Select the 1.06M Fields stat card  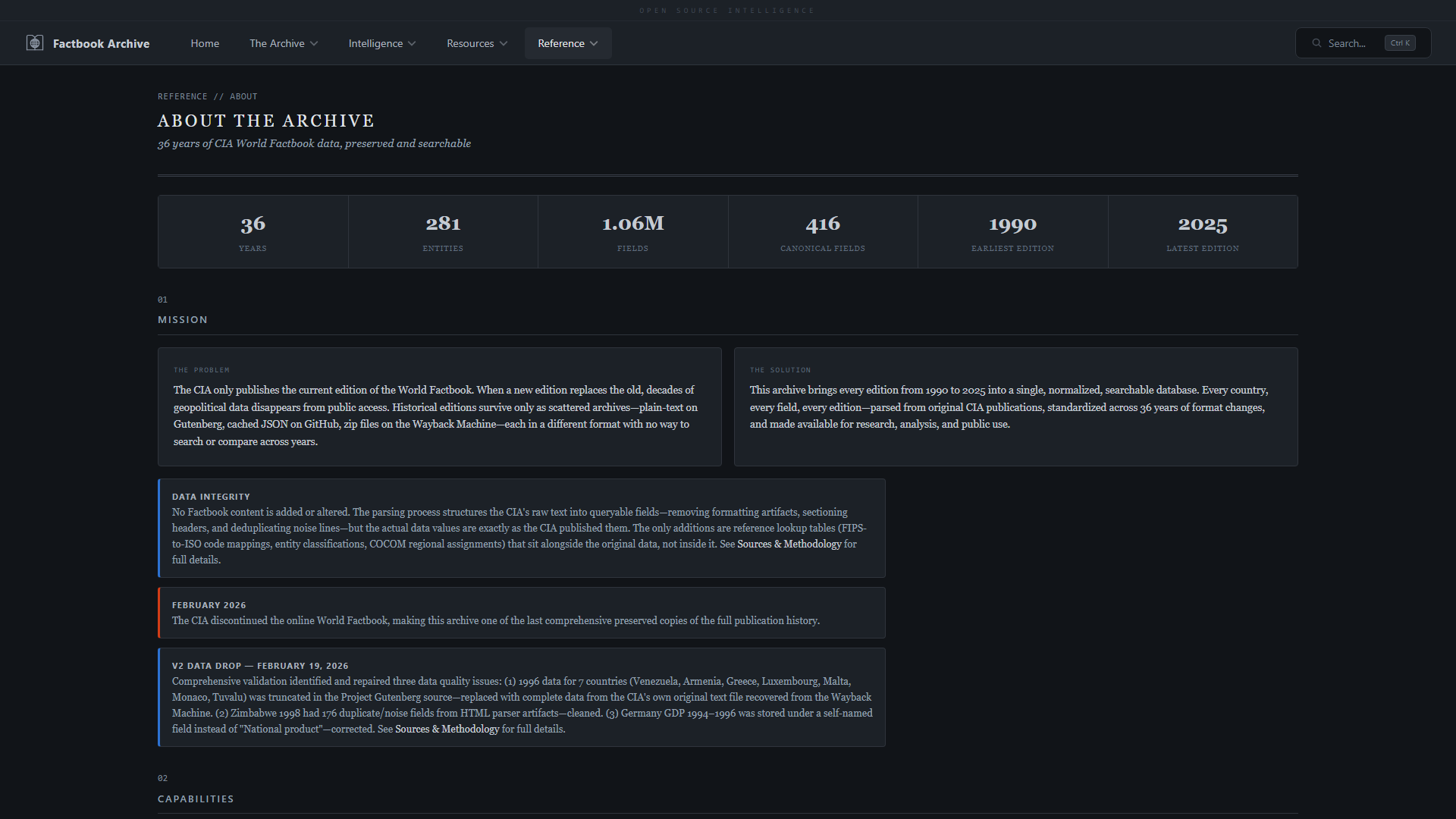[x=632, y=232]
